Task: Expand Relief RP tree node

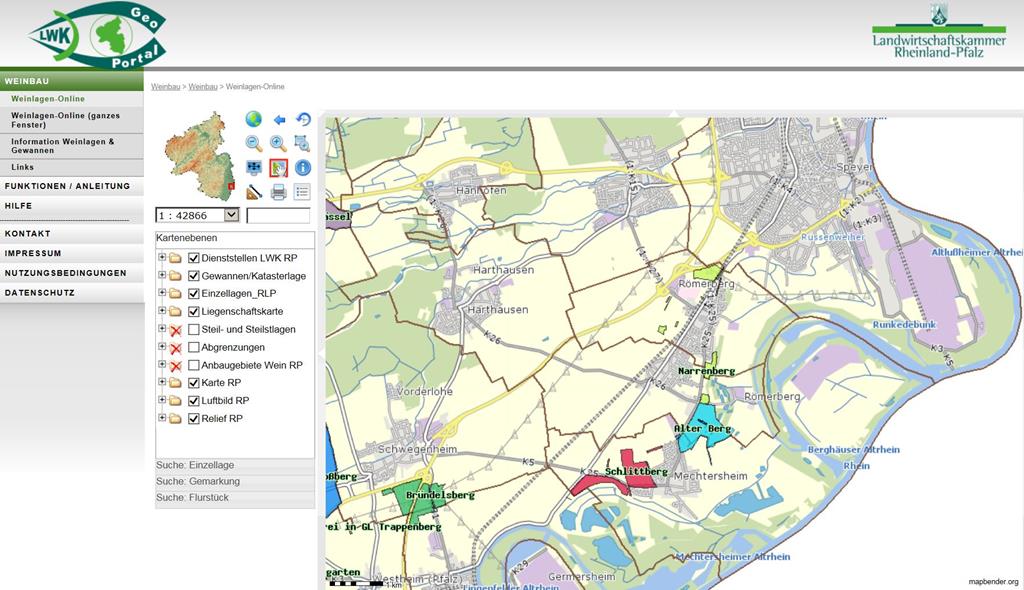Action: [162, 418]
